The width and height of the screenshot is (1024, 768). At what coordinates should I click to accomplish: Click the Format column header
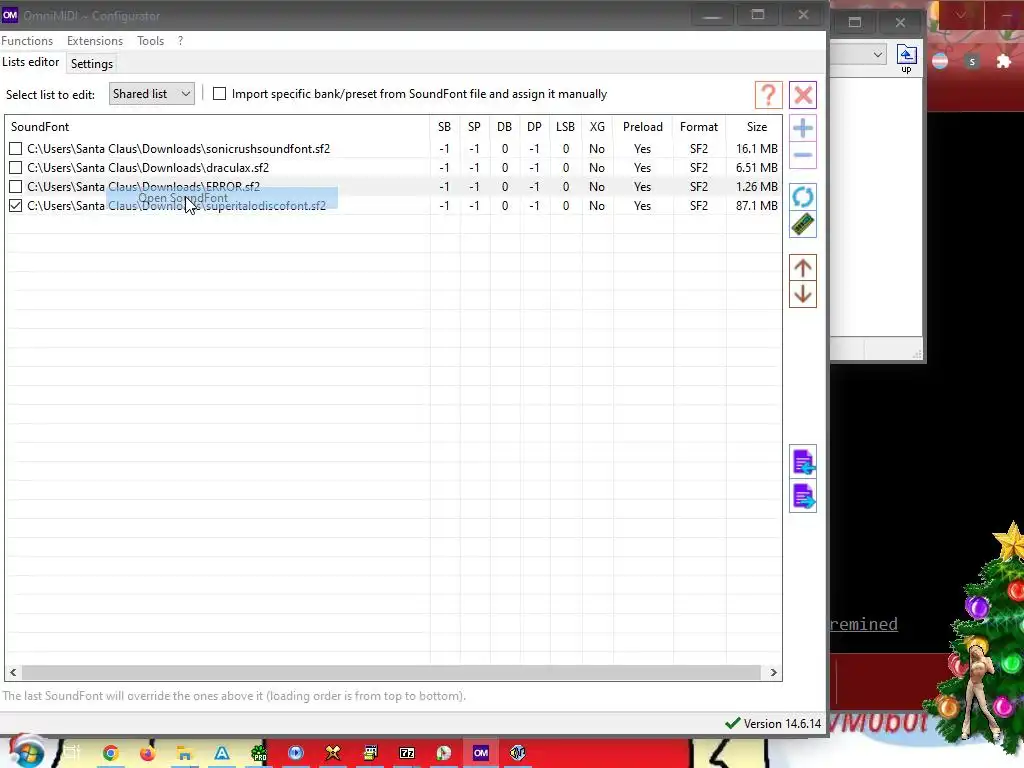pos(699,127)
